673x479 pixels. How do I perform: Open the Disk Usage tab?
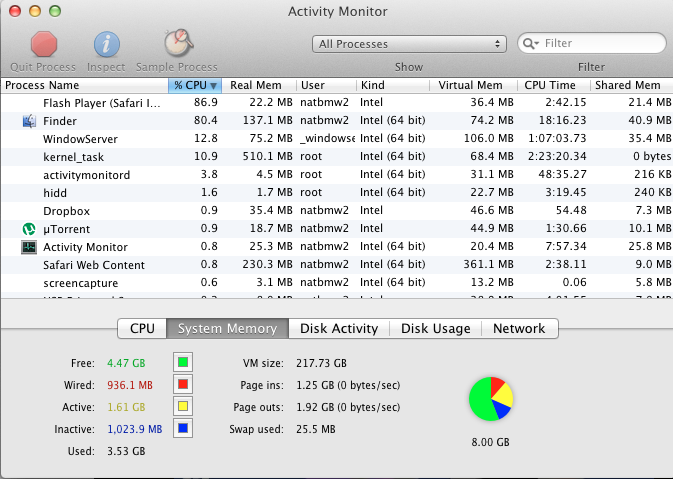(x=436, y=328)
